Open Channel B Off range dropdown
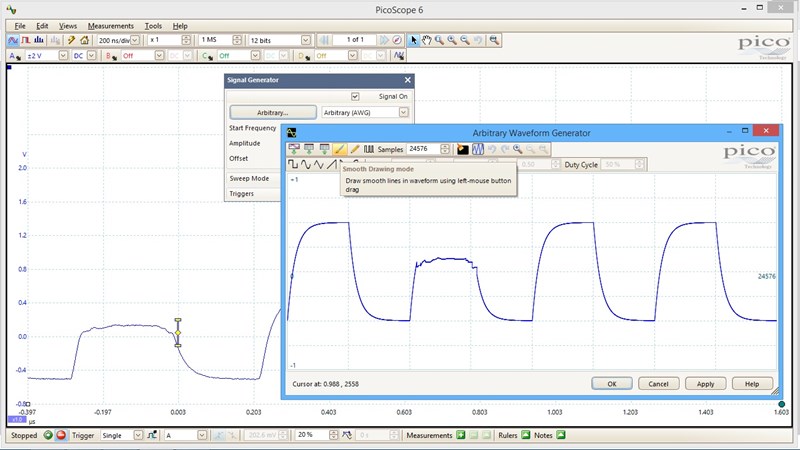Viewport: 800px width, 450px height. [x=159, y=56]
